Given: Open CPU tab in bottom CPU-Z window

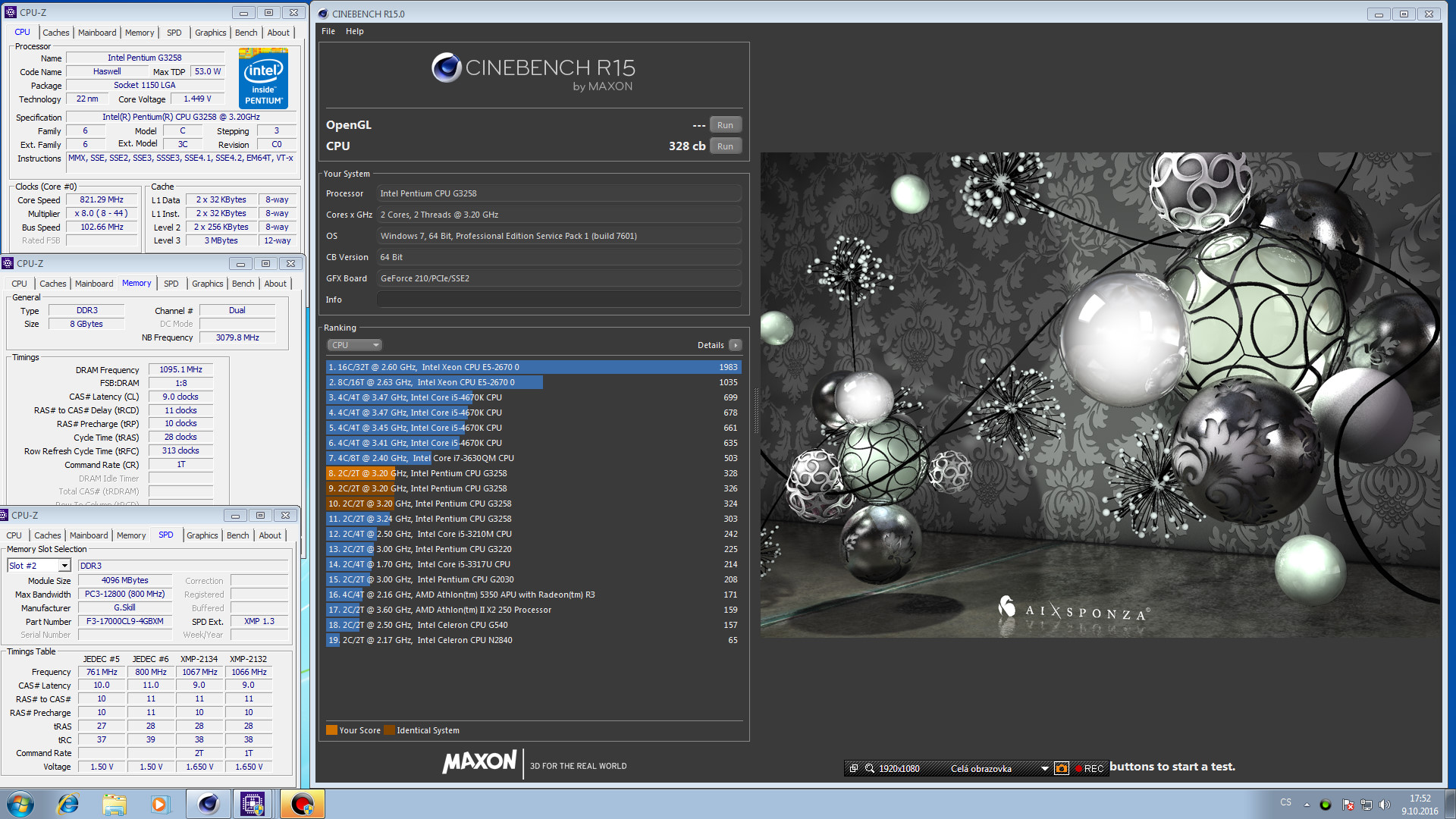Looking at the screenshot, I should pos(14,535).
